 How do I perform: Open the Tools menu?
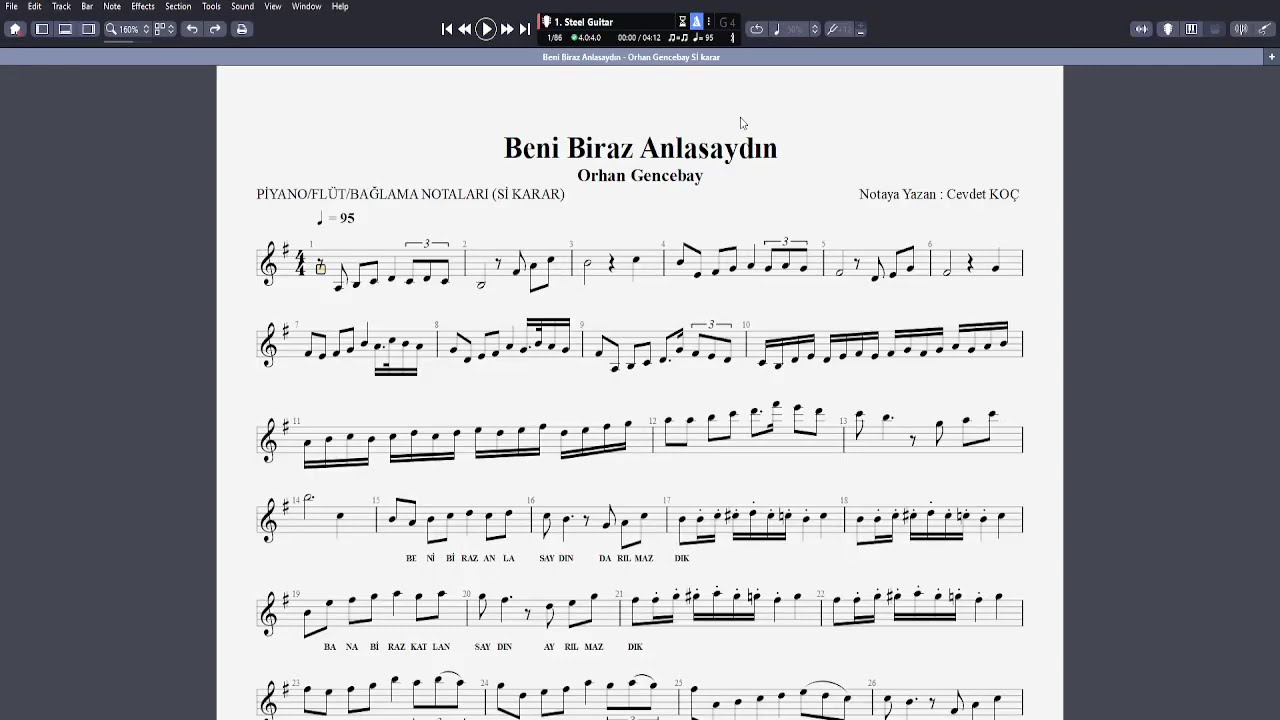coord(211,6)
